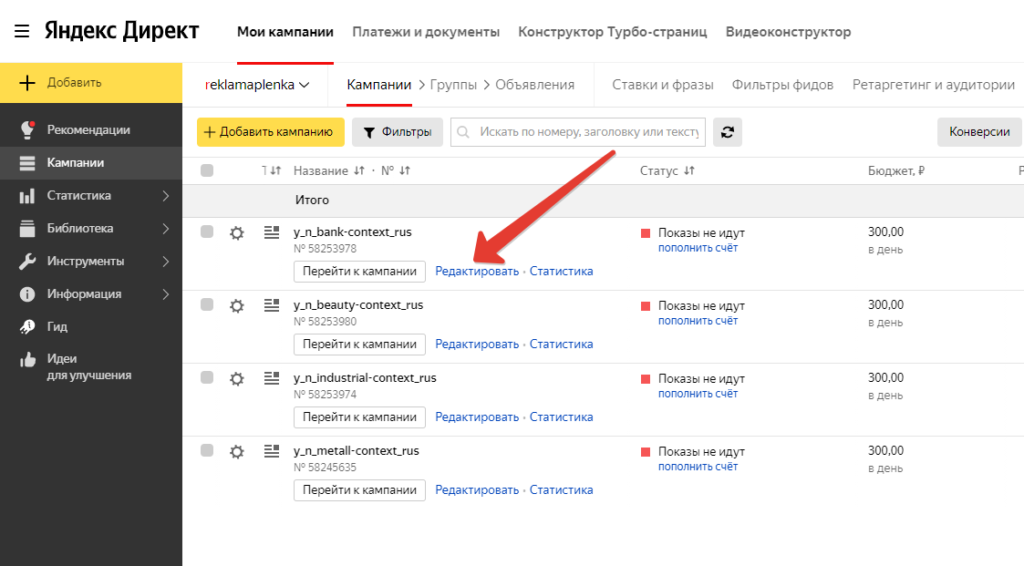Click the magnifier icon in search box
Image resolution: width=1024 pixels, height=566 pixels.
click(x=463, y=133)
